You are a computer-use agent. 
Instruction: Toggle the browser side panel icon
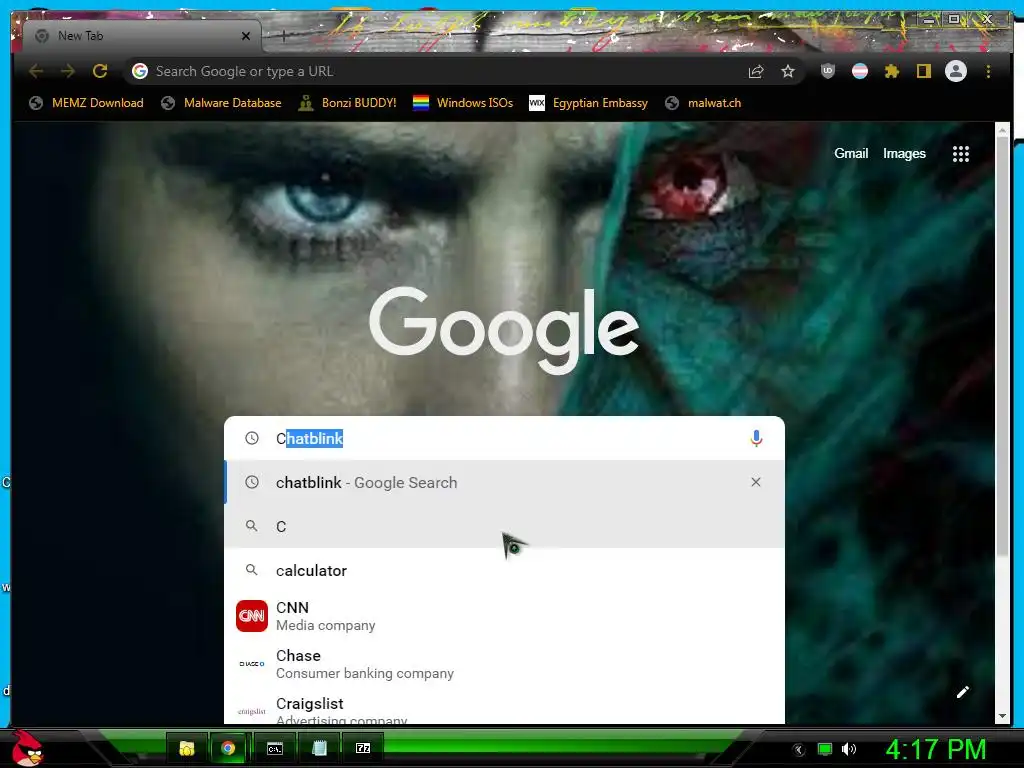(923, 71)
